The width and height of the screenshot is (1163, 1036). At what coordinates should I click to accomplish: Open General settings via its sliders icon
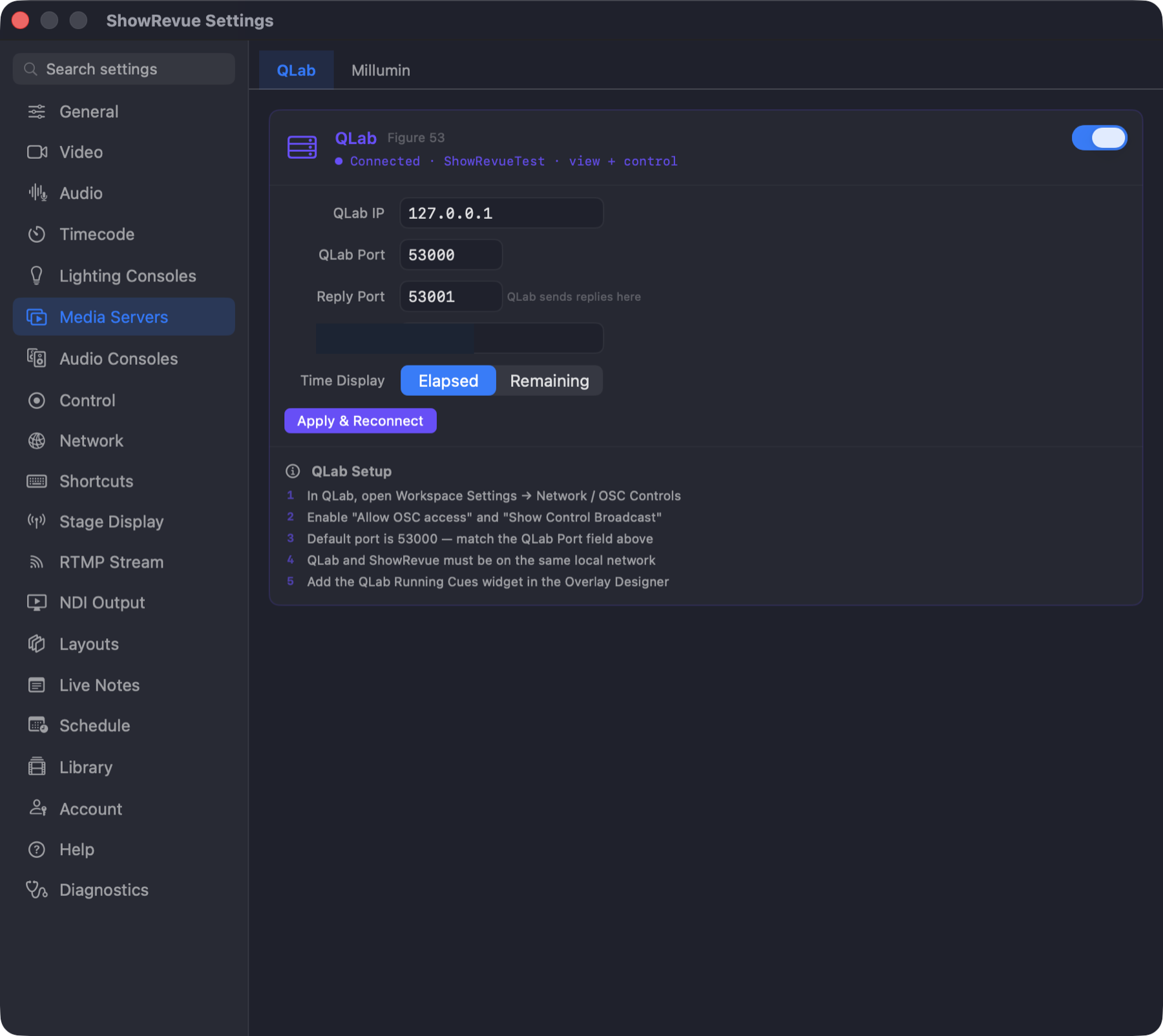point(37,112)
